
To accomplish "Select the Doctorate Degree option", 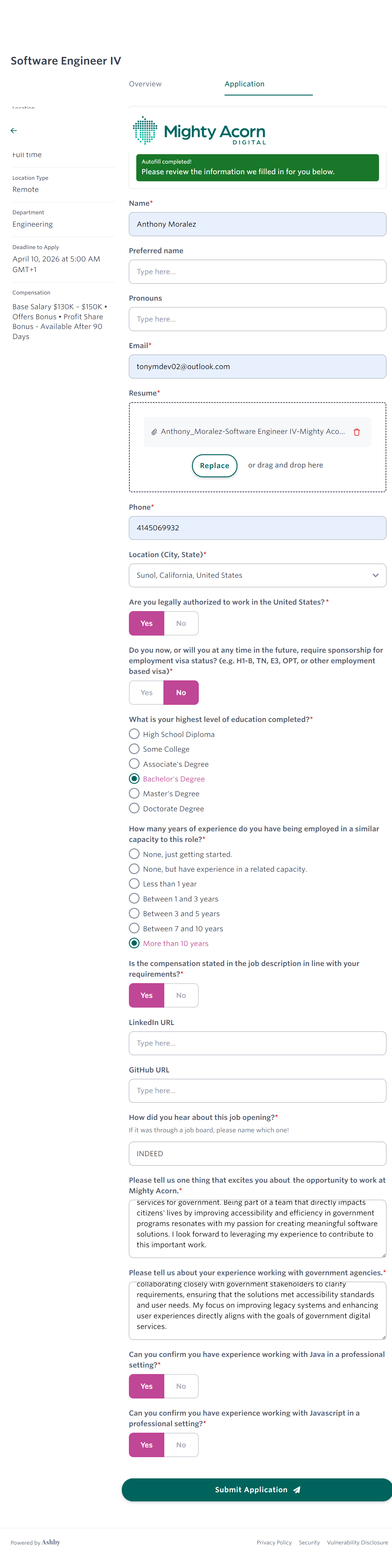I will point(135,808).
